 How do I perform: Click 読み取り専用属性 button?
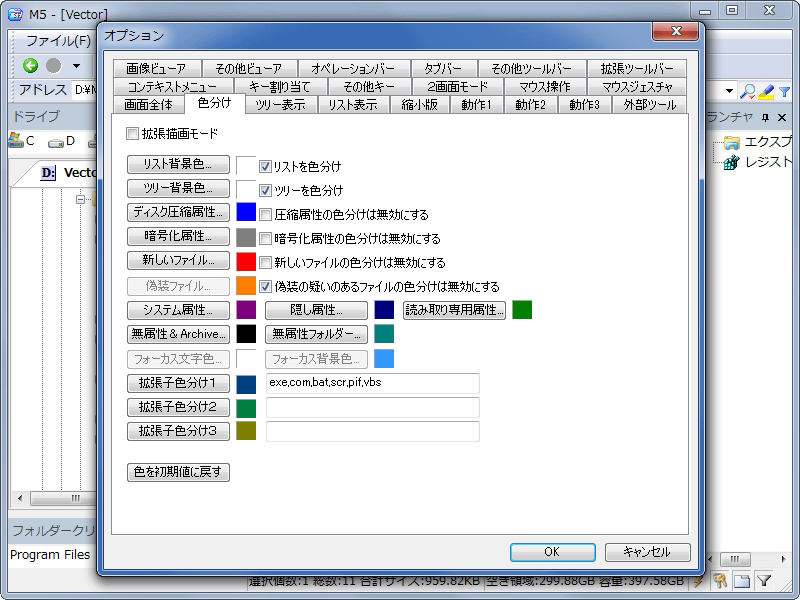[455, 310]
